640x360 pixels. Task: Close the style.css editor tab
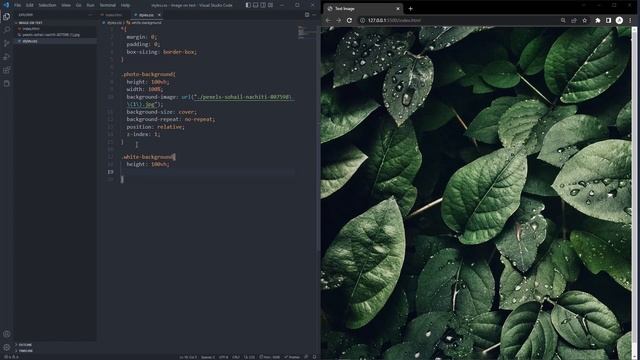click(159, 15)
